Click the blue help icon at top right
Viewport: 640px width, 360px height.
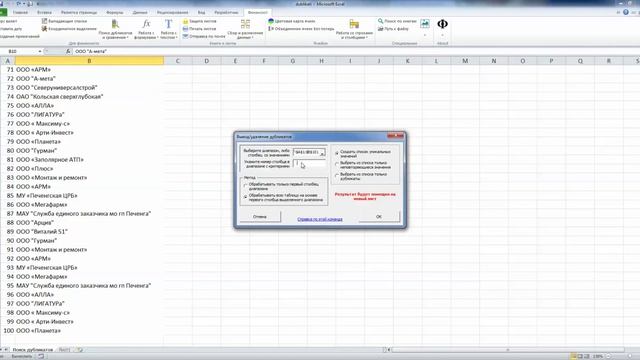pyautogui.click(x=626, y=12)
